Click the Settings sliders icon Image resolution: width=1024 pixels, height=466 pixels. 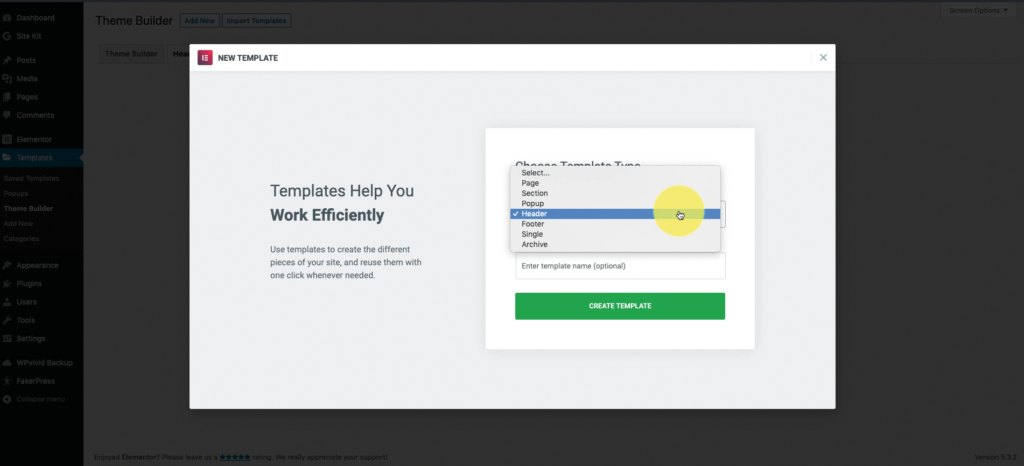7,339
